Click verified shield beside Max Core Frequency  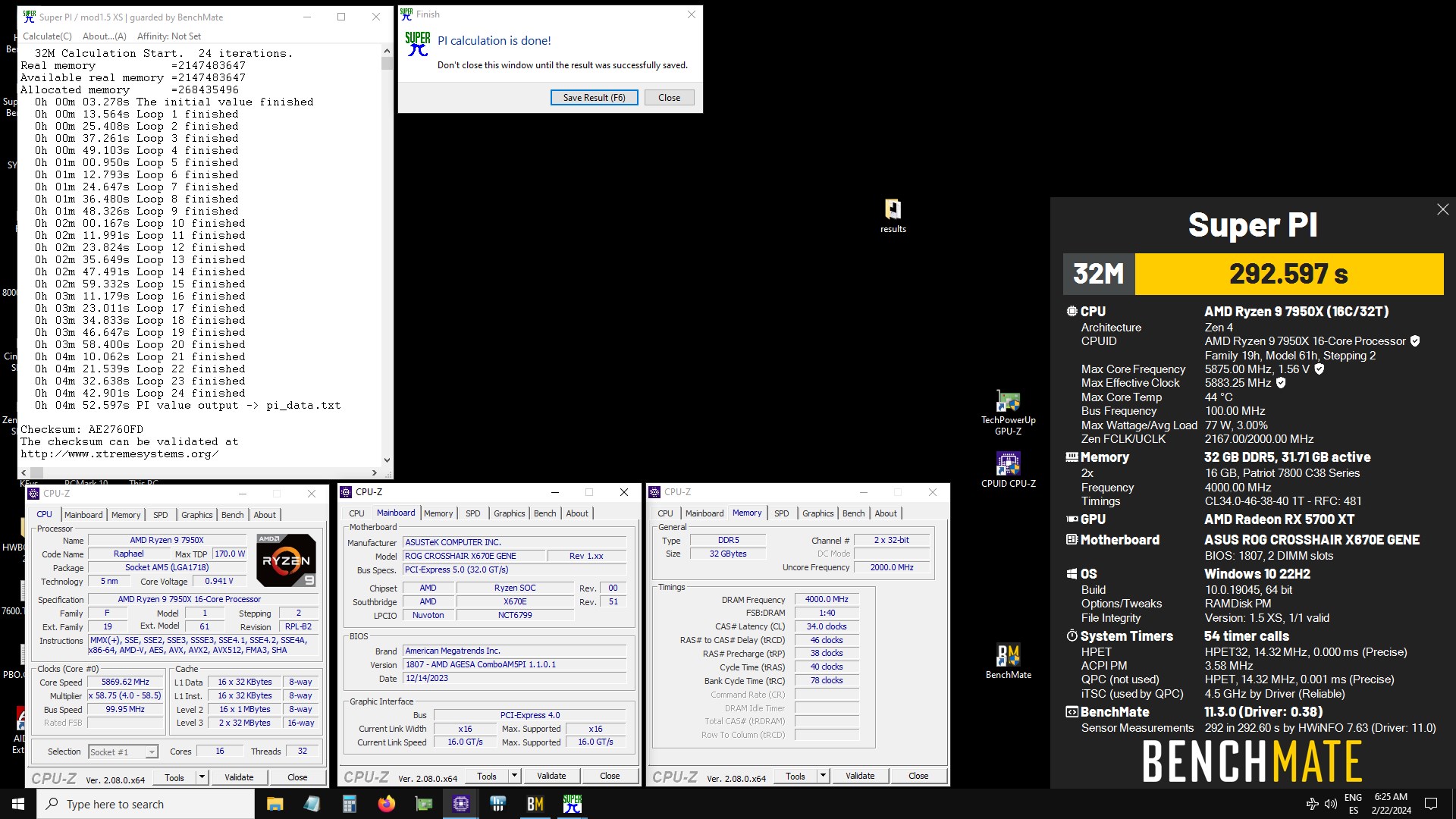click(1319, 369)
